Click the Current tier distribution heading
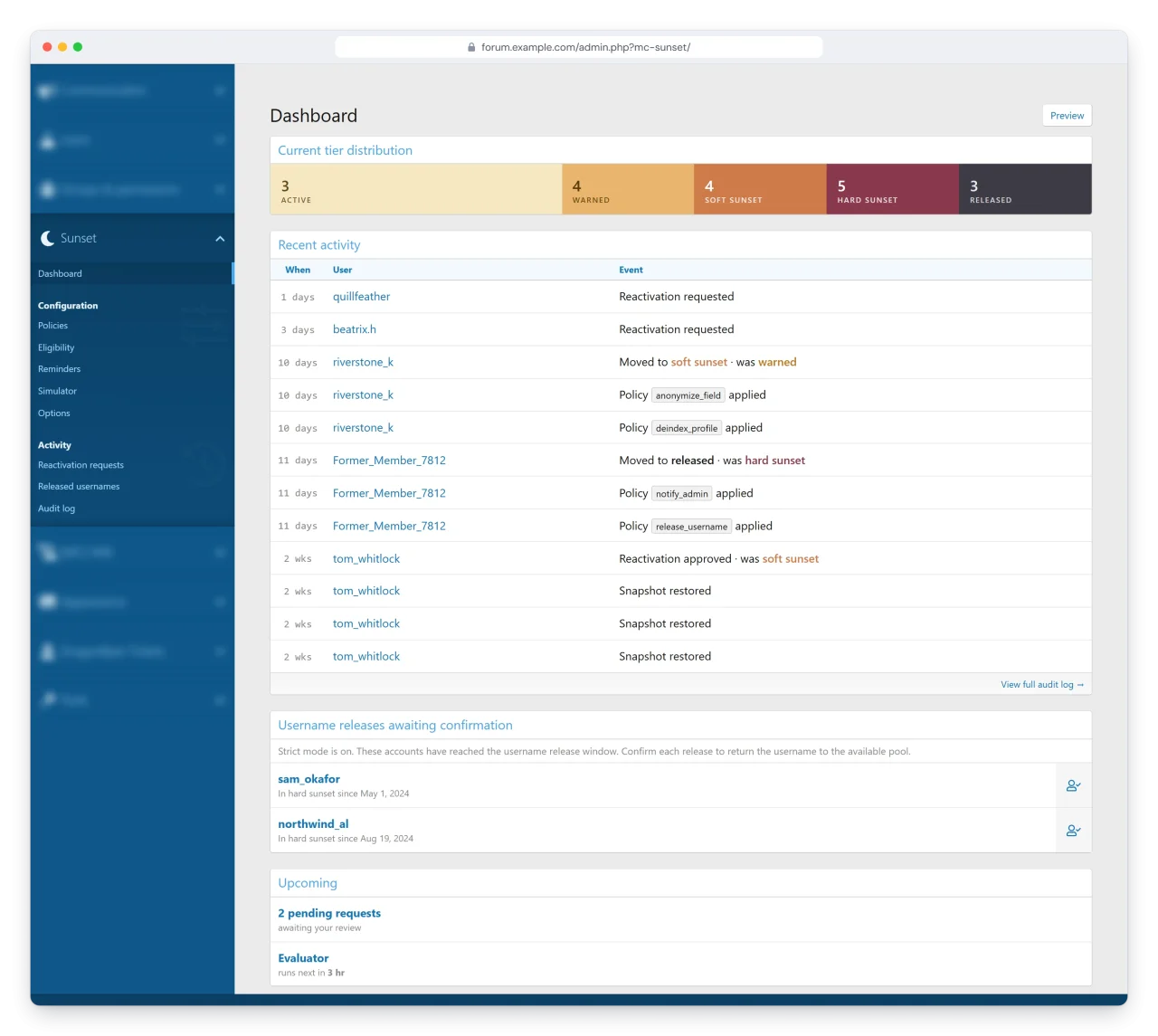The image size is (1158, 1036). pyautogui.click(x=345, y=151)
